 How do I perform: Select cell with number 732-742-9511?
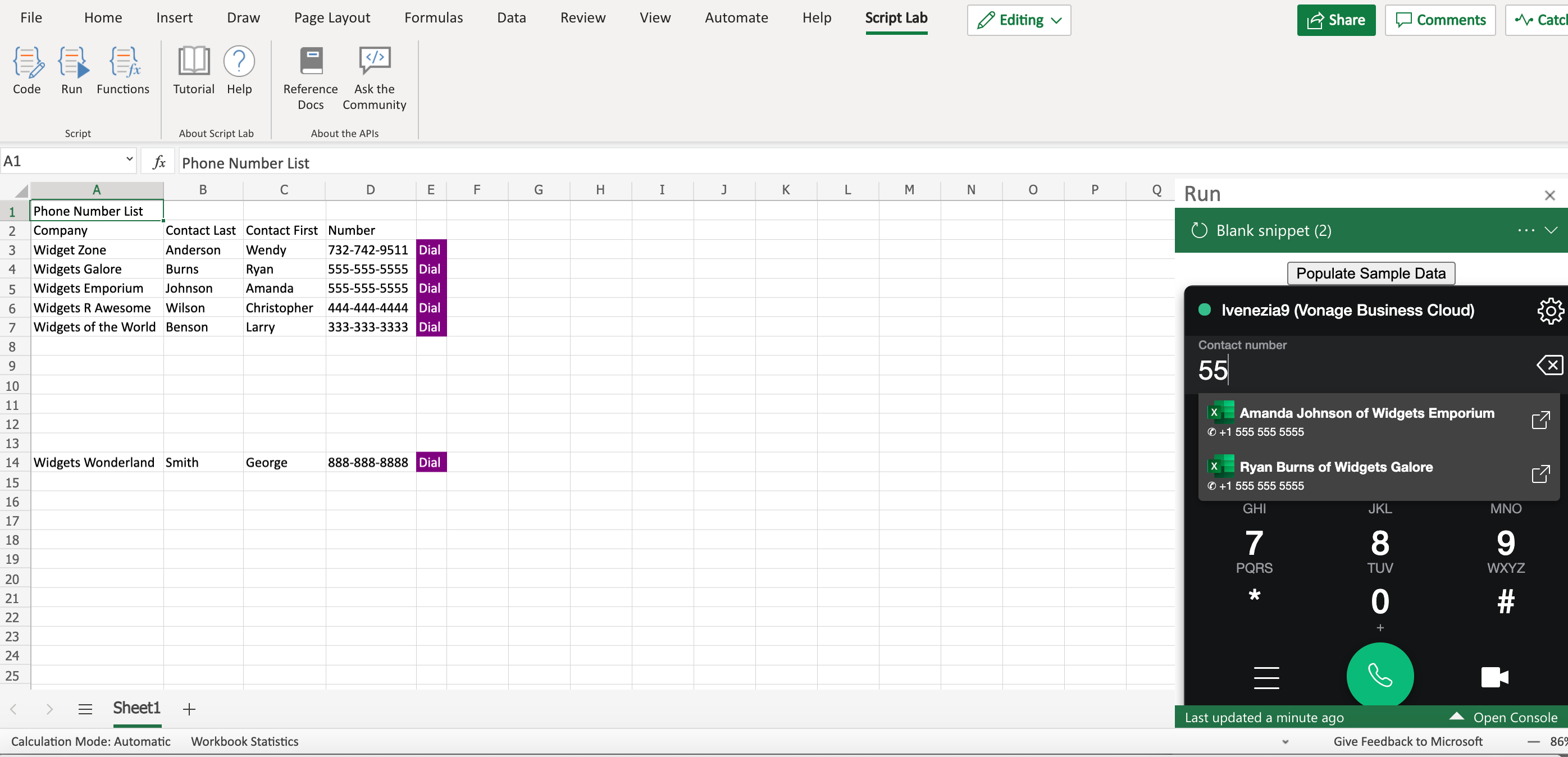coord(371,249)
